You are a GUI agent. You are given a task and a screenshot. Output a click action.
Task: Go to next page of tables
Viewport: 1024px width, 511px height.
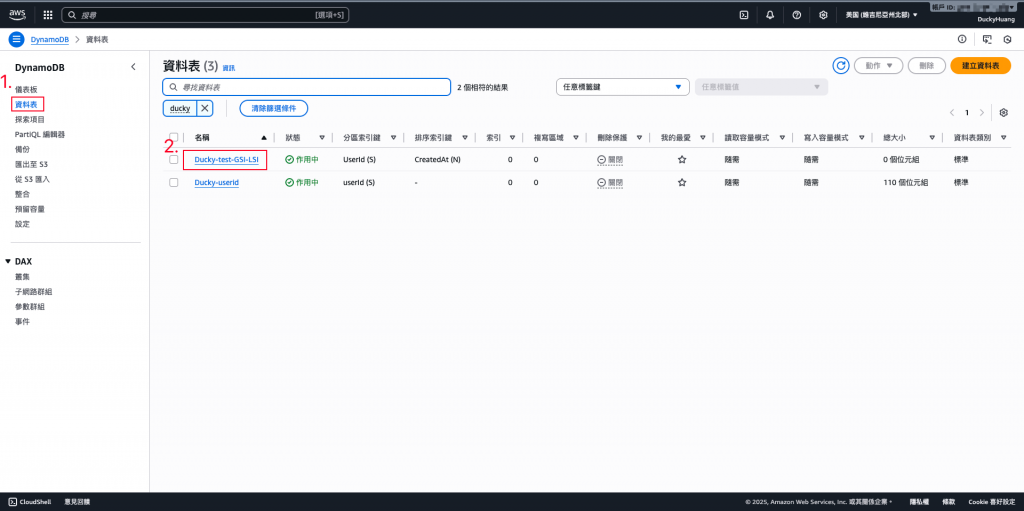(982, 112)
